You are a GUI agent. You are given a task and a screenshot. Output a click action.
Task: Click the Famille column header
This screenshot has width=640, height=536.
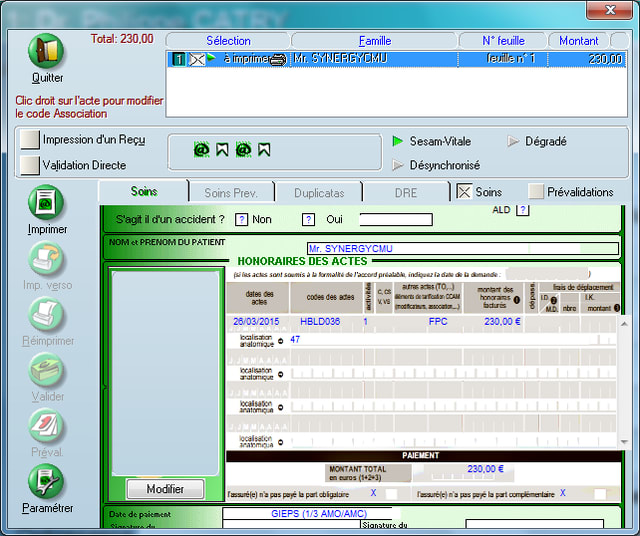[x=374, y=41]
